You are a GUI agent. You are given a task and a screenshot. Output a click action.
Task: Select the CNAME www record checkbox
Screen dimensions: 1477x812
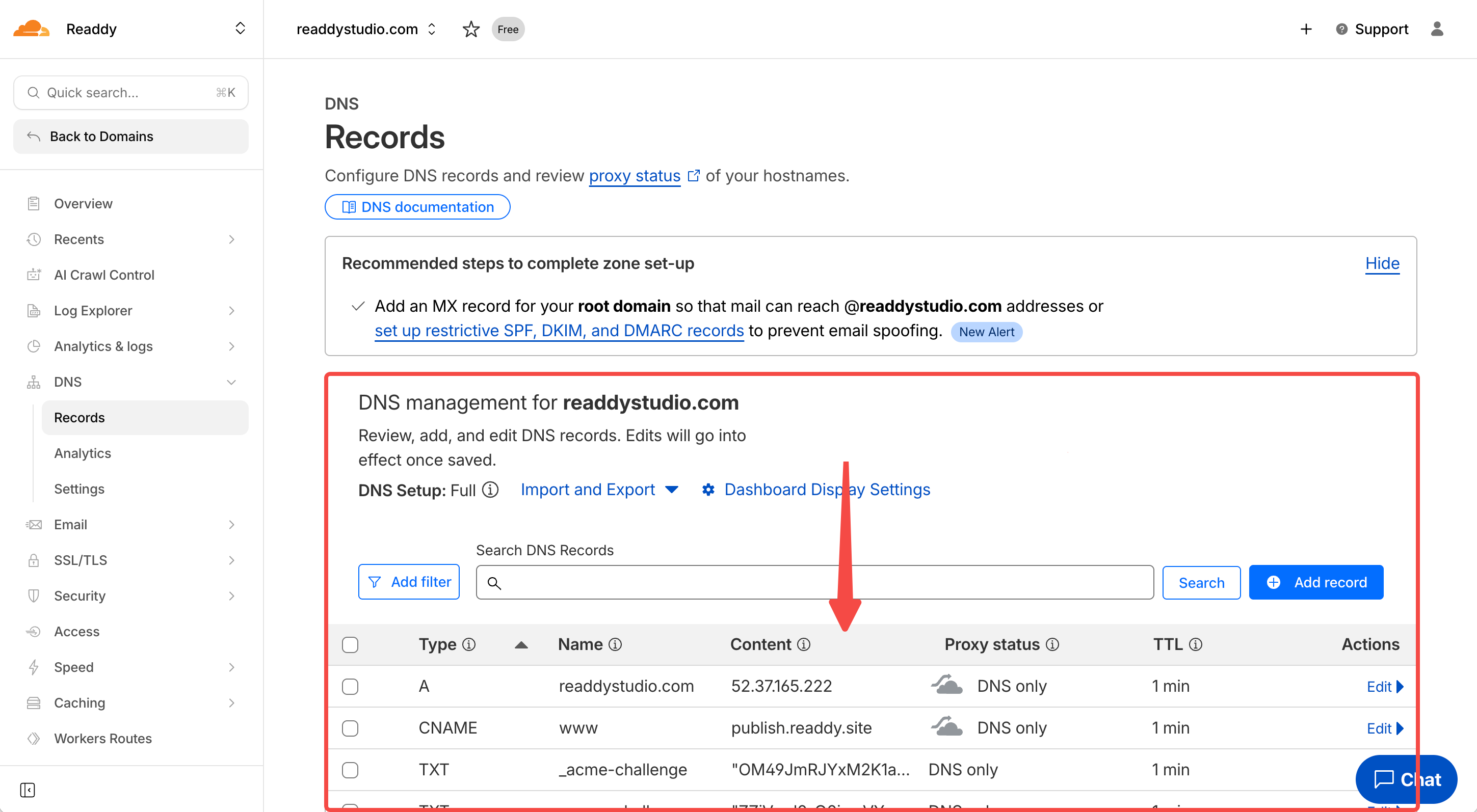[350, 728]
